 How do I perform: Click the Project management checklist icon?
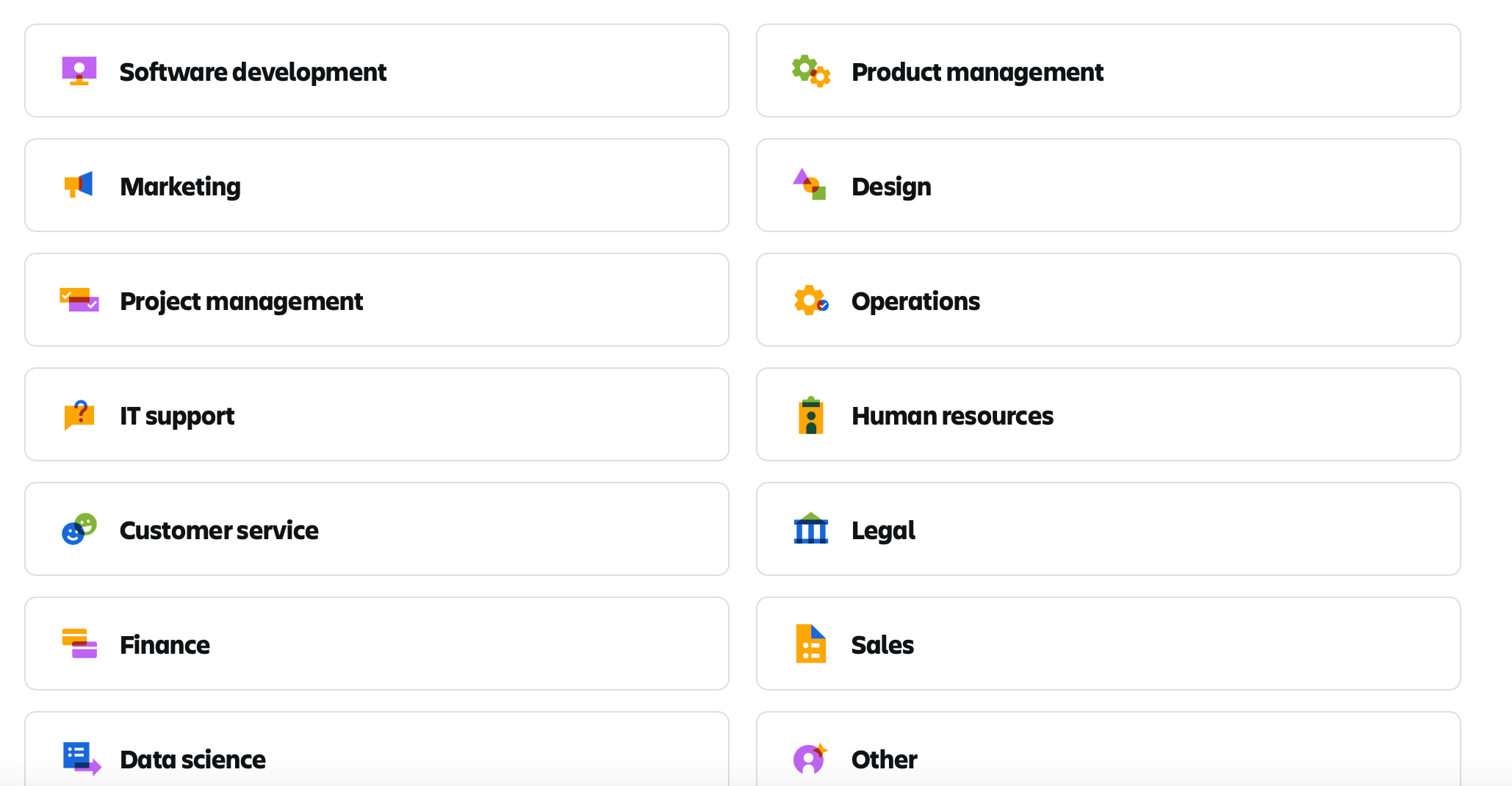tap(79, 300)
